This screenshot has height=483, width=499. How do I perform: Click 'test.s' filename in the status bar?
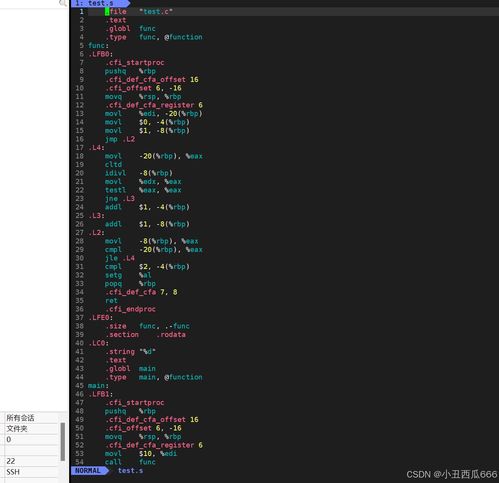point(130,471)
